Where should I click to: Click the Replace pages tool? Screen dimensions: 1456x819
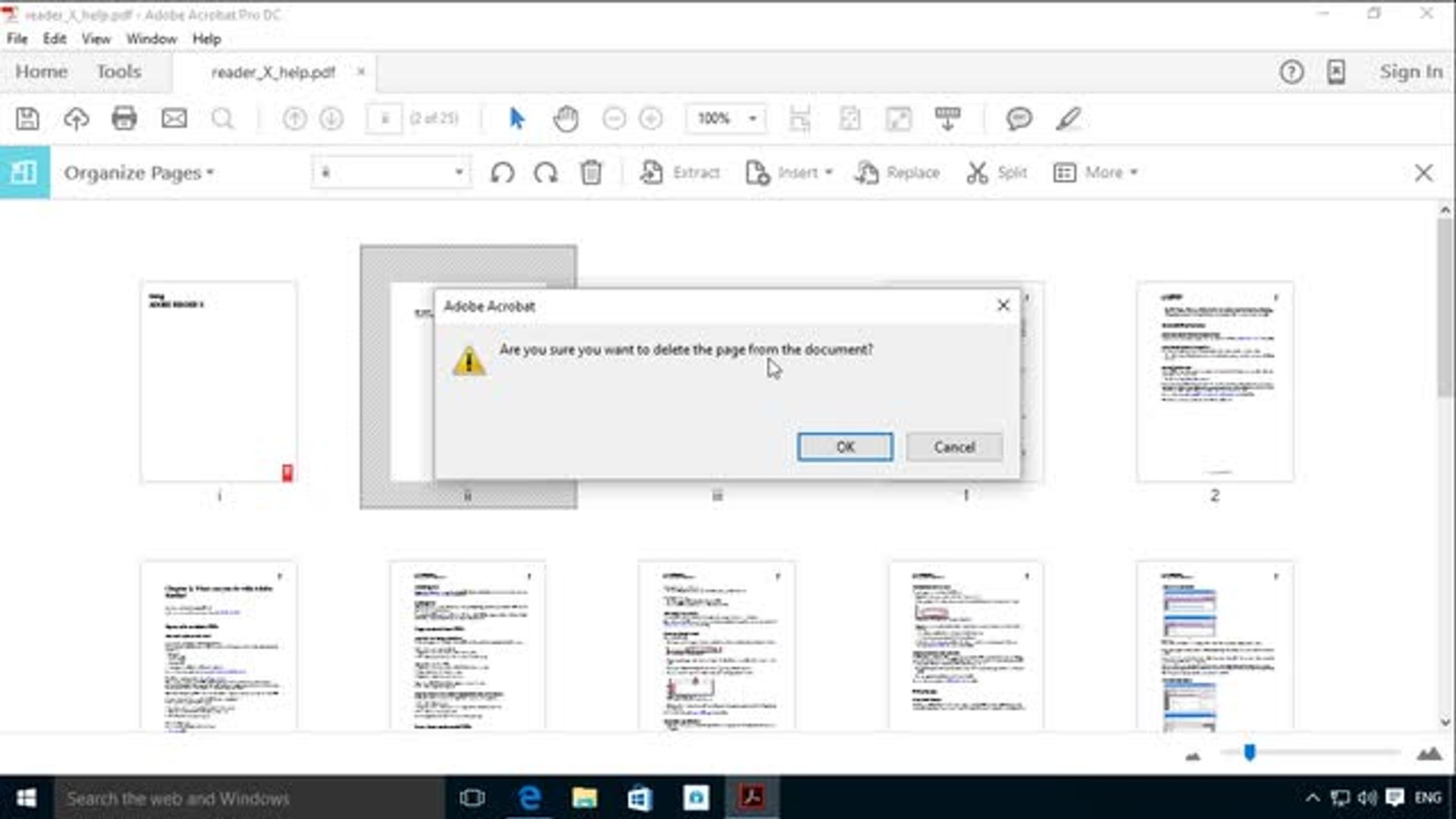tap(898, 173)
